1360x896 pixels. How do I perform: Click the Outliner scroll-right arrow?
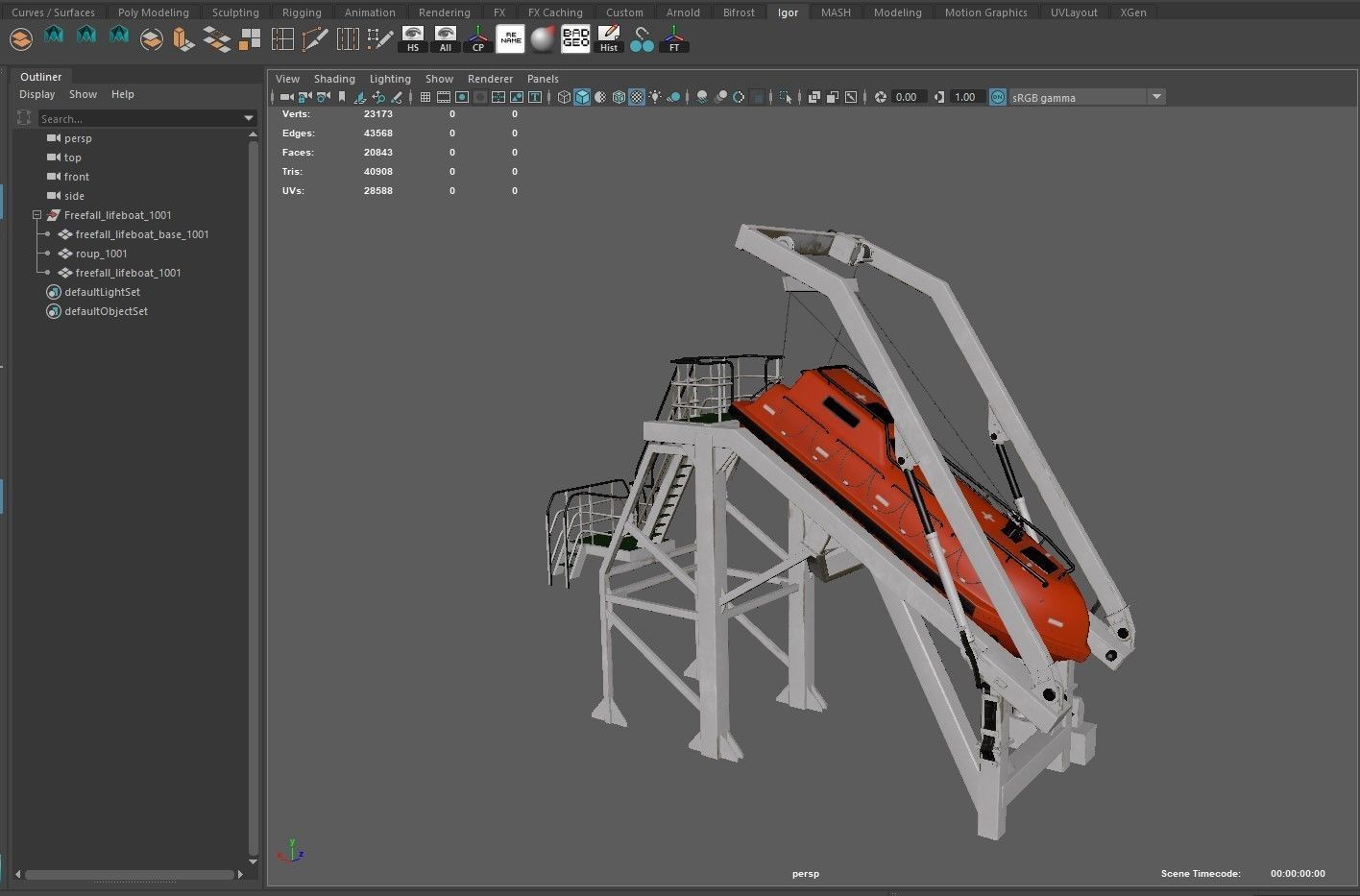point(240,875)
